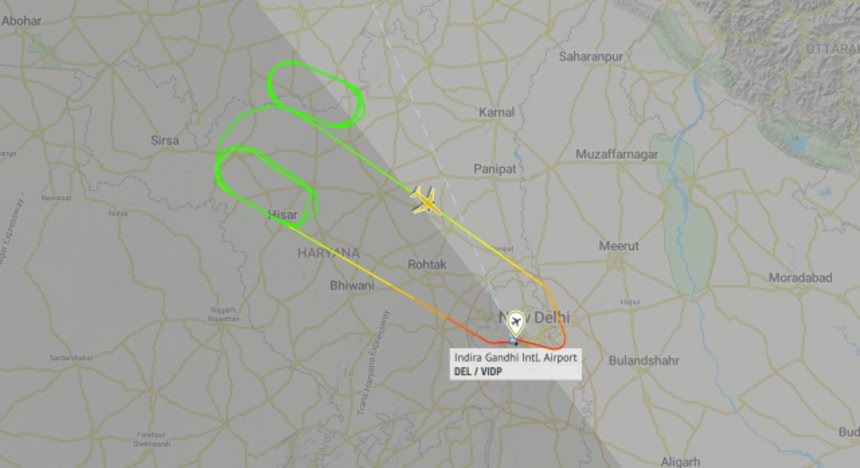The image size is (860, 468).
Task: Select the Bulandshahr city label
Action: click(x=644, y=360)
